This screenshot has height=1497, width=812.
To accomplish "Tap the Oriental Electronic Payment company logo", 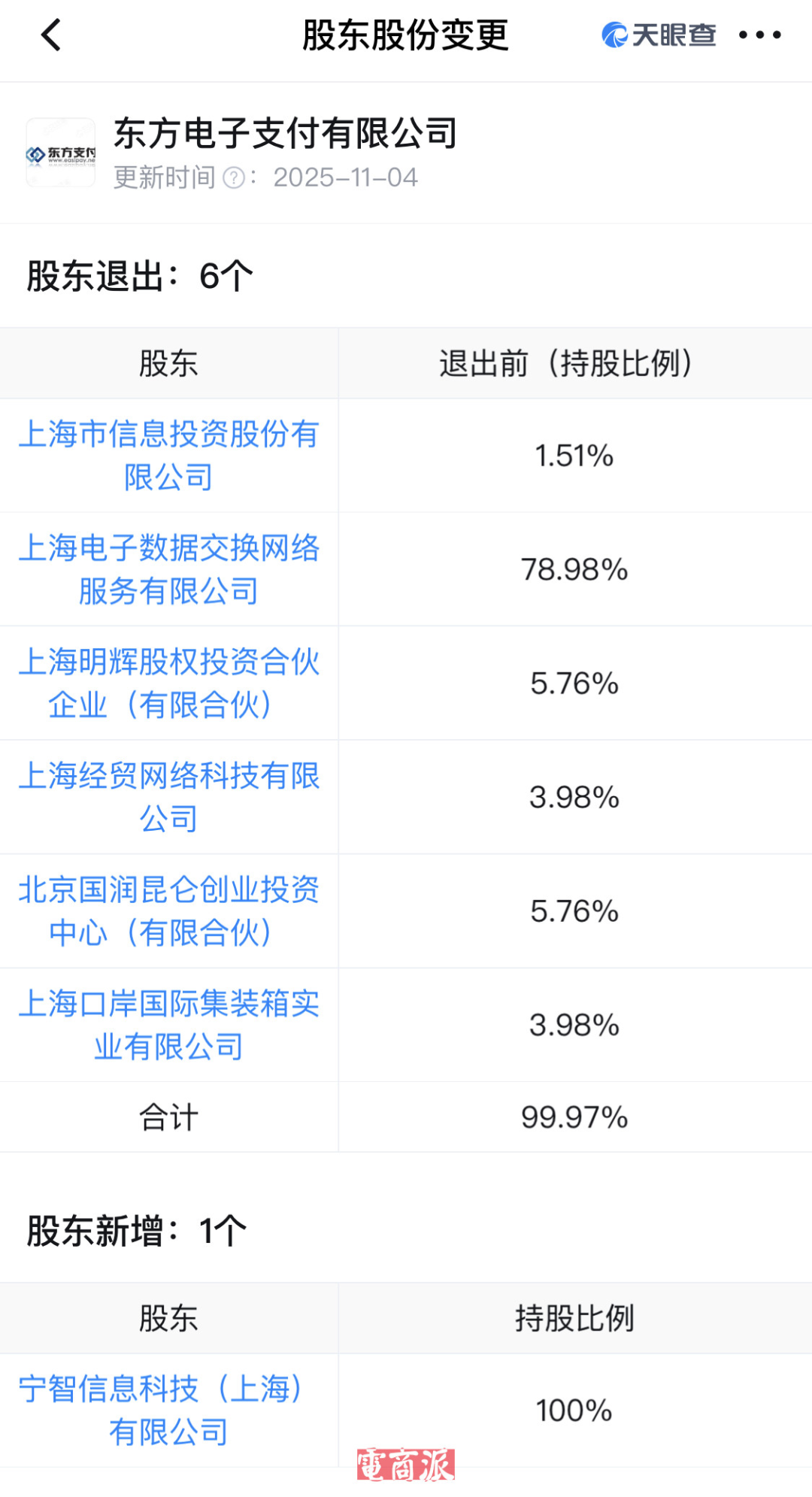I will [x=61, y=153].
